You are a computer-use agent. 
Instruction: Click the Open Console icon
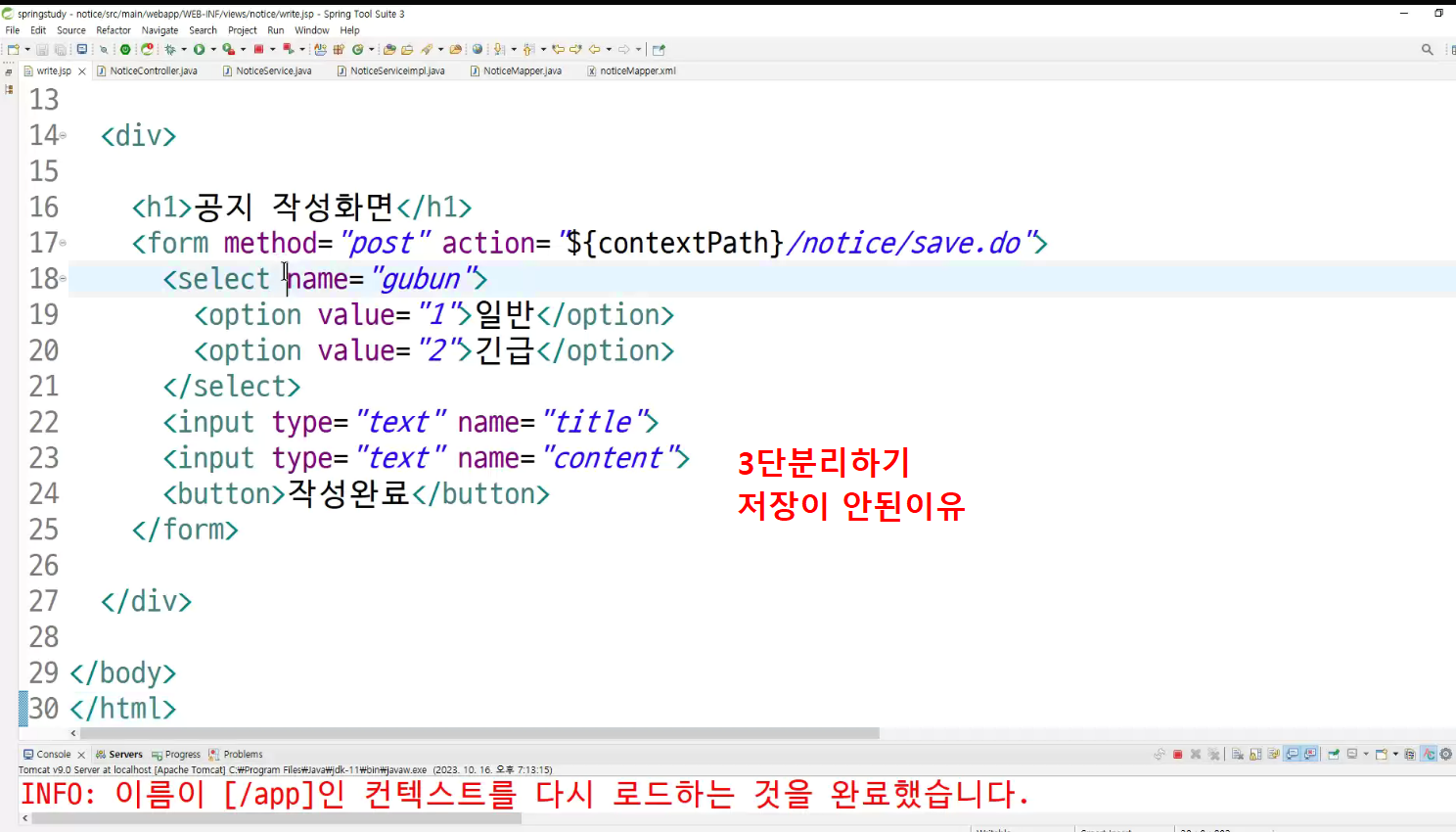point(1382,754)
